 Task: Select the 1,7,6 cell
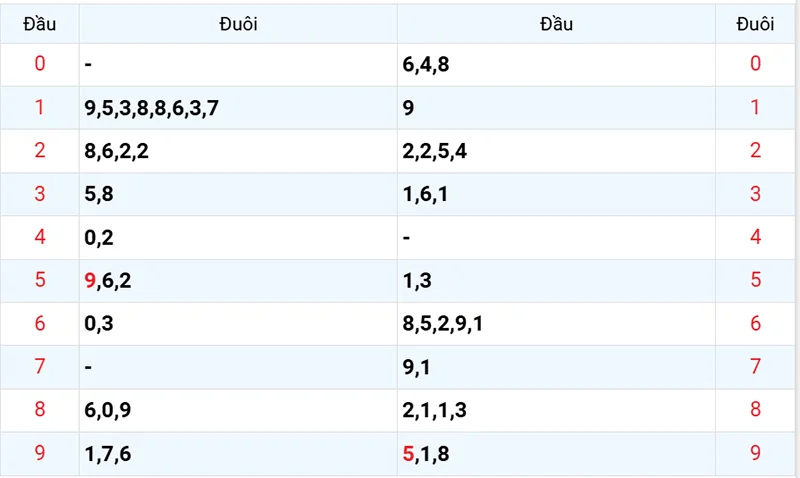pyautogui.click(x=109, y=454)
